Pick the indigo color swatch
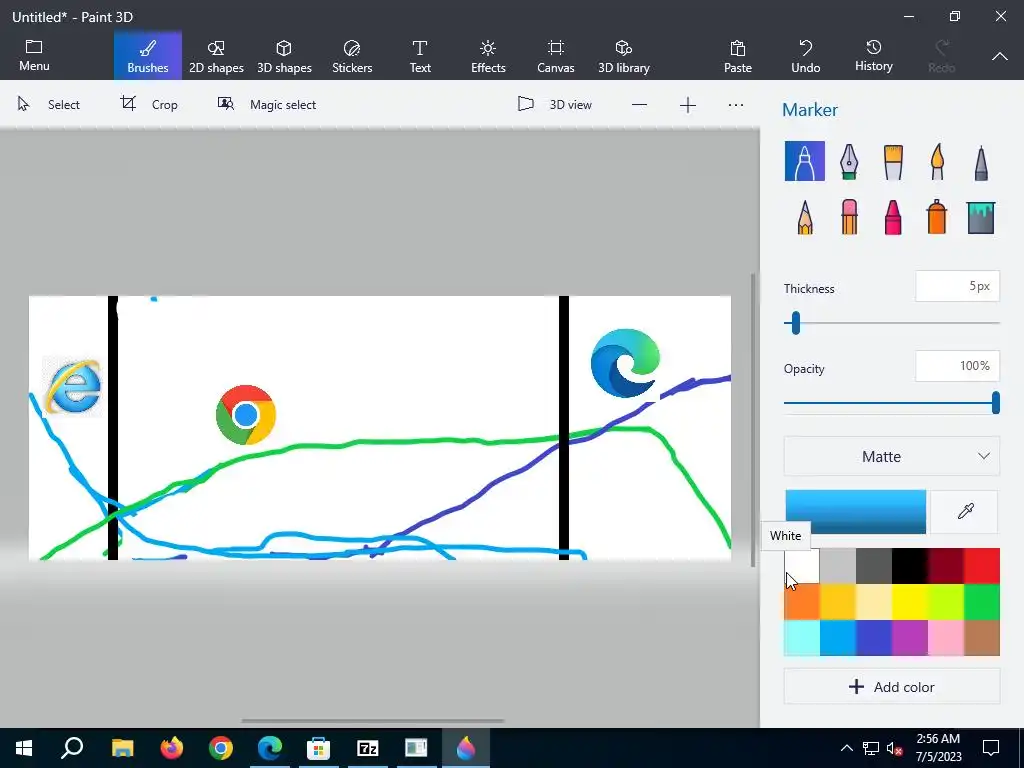The height and width of the screenshot is (768, 1024). 874,637
